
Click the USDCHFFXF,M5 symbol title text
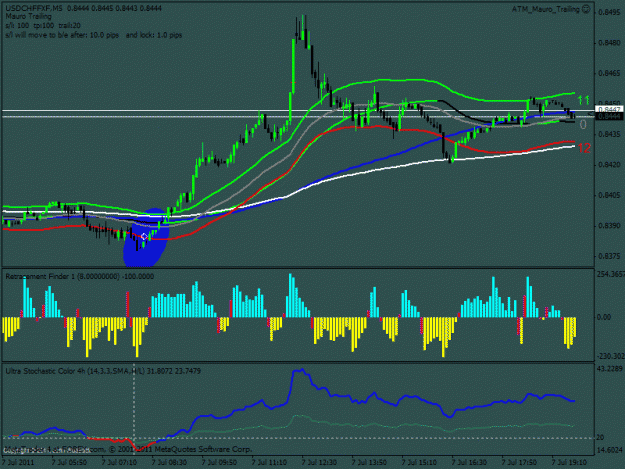click(x=35, y=8)
